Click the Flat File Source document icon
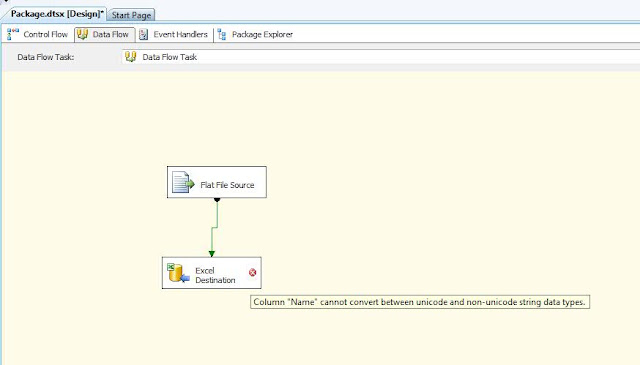This screenshot has height=365, width=640. point(183,182)
